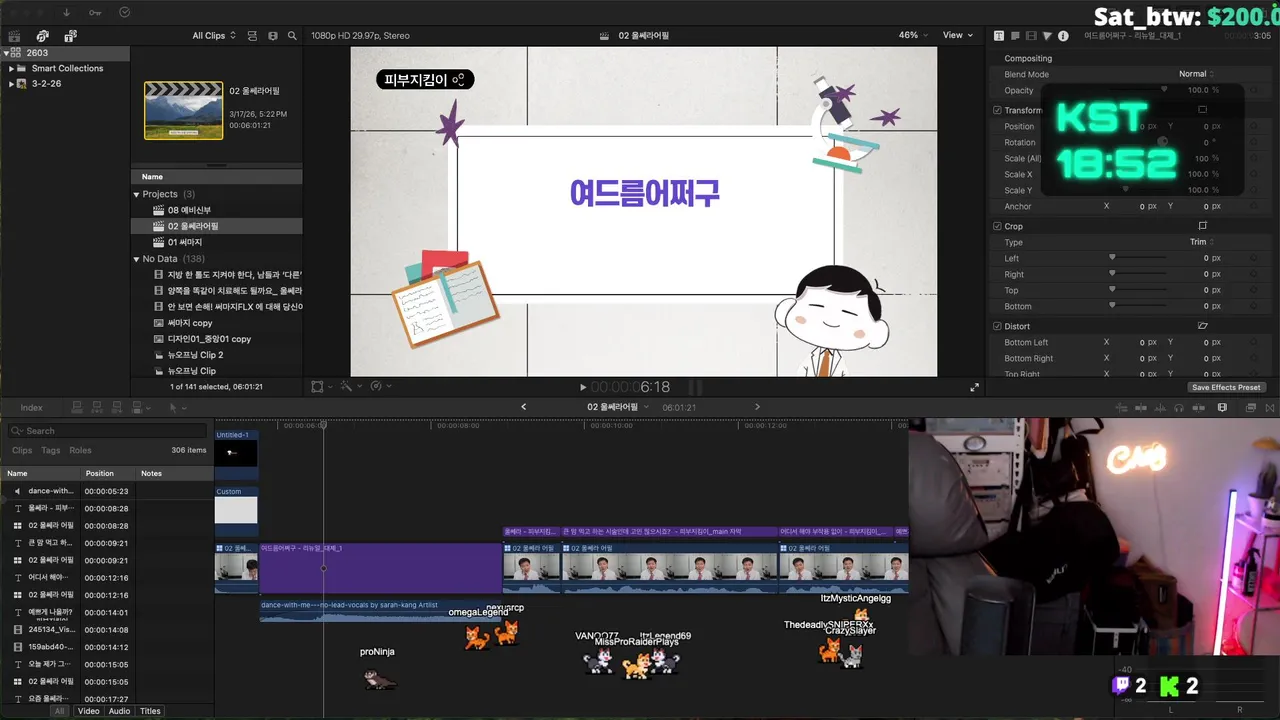
Task: Toggle clip appearance and grouping icon
Action: tap(252, 36)
